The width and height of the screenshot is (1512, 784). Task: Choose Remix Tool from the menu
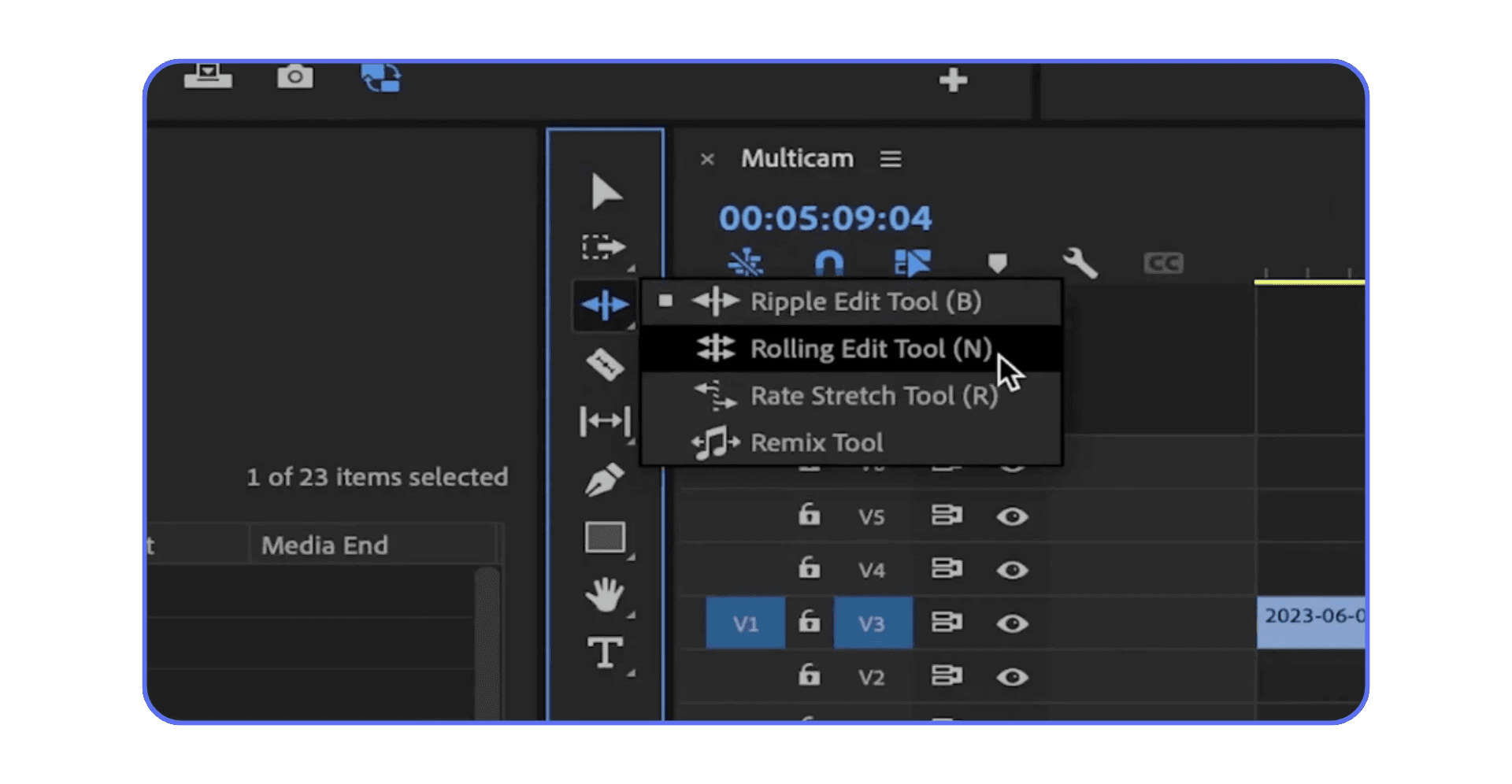(x=817, y=442)
